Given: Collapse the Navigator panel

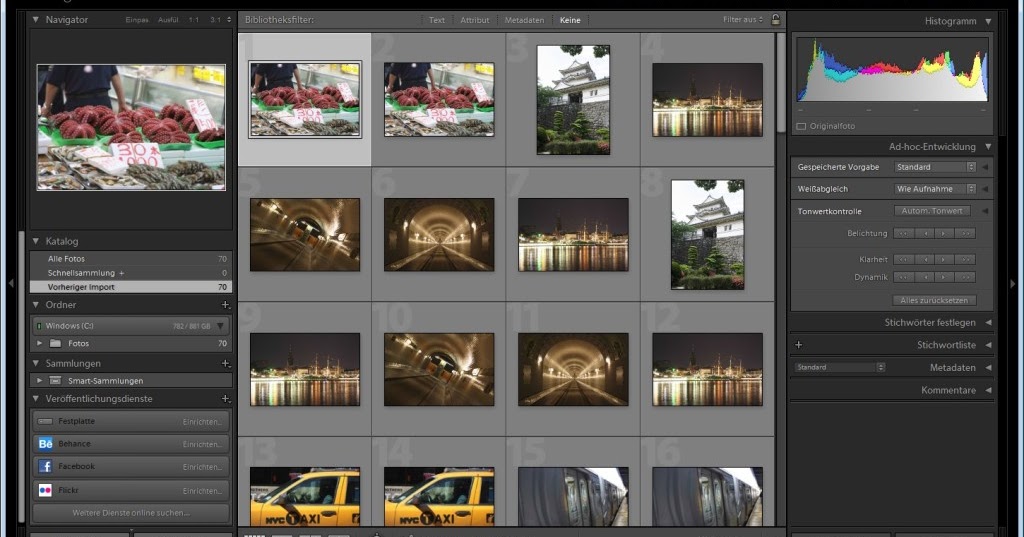Looking at the screenshot, I should pos(36,20).
